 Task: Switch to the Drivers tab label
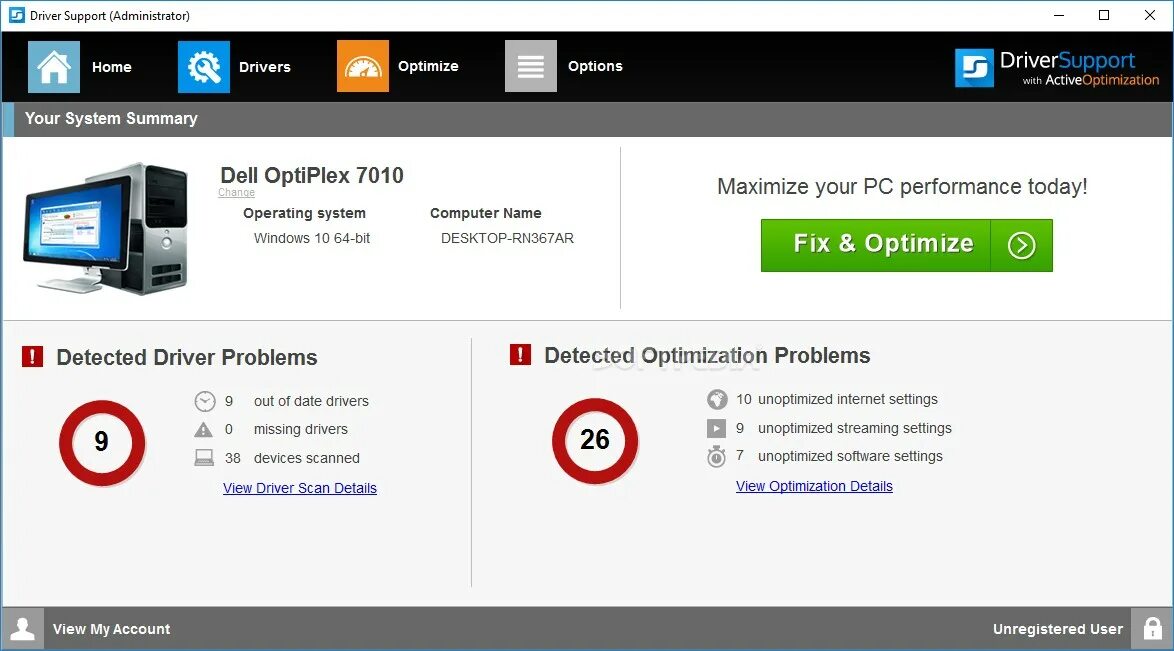click(264, 67)
